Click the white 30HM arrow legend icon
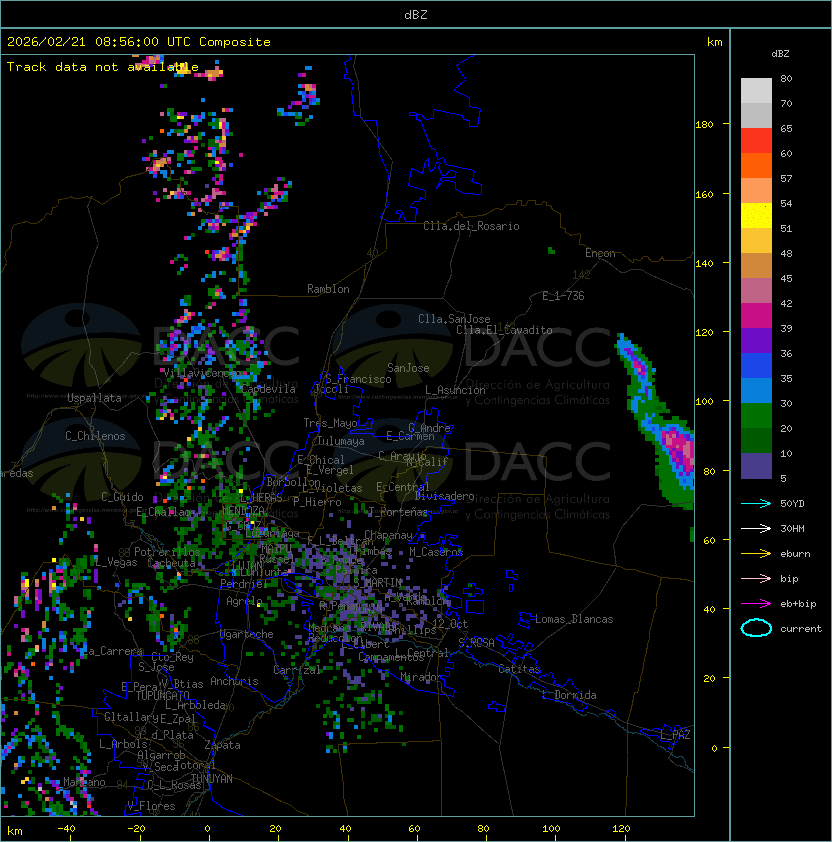 point(756,528)
